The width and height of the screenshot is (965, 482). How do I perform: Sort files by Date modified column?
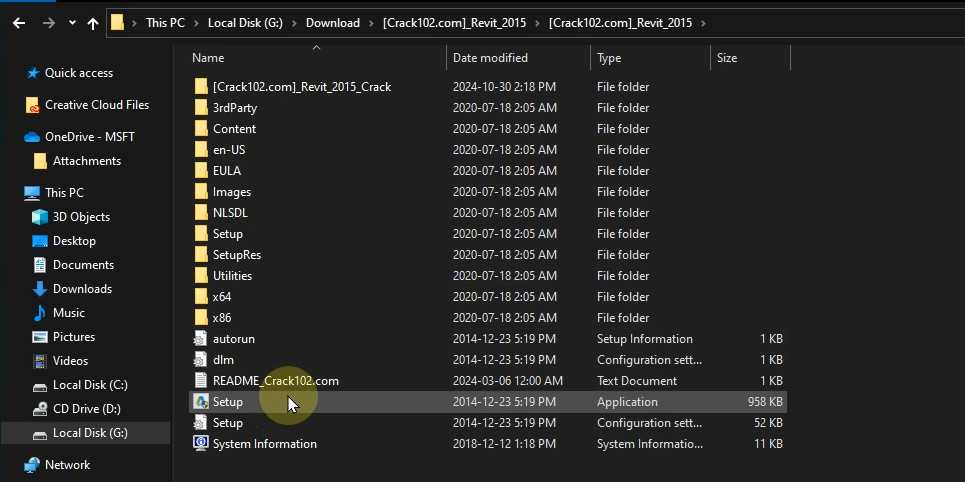click(490, 58)
